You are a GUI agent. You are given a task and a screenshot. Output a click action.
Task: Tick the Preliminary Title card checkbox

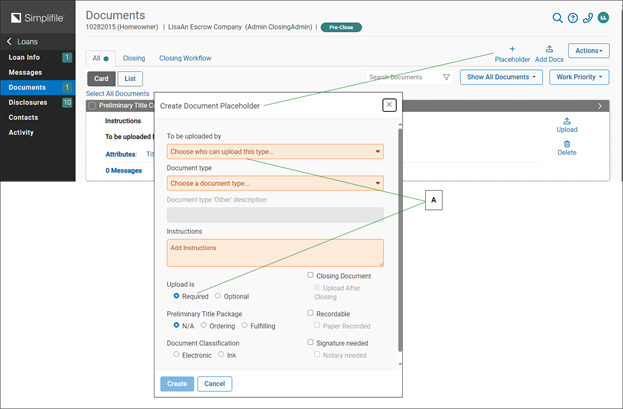92,106
